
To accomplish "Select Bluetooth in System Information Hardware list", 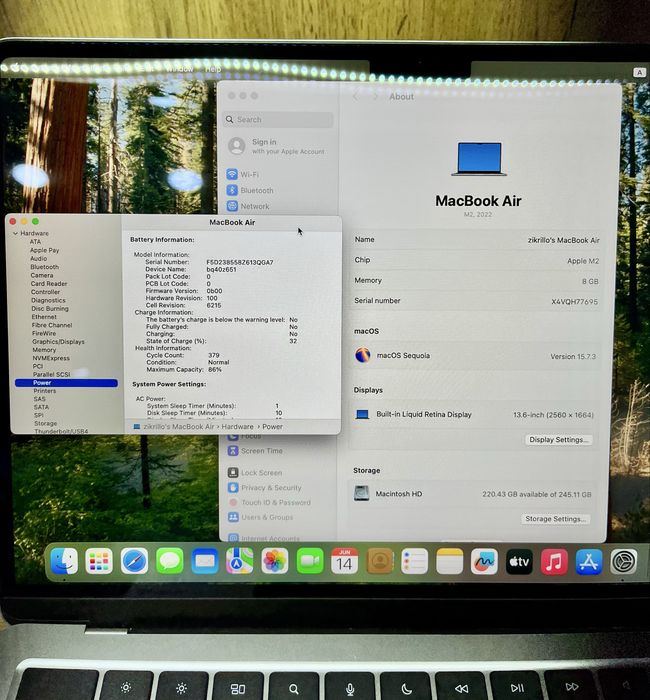I will (44, 267).
